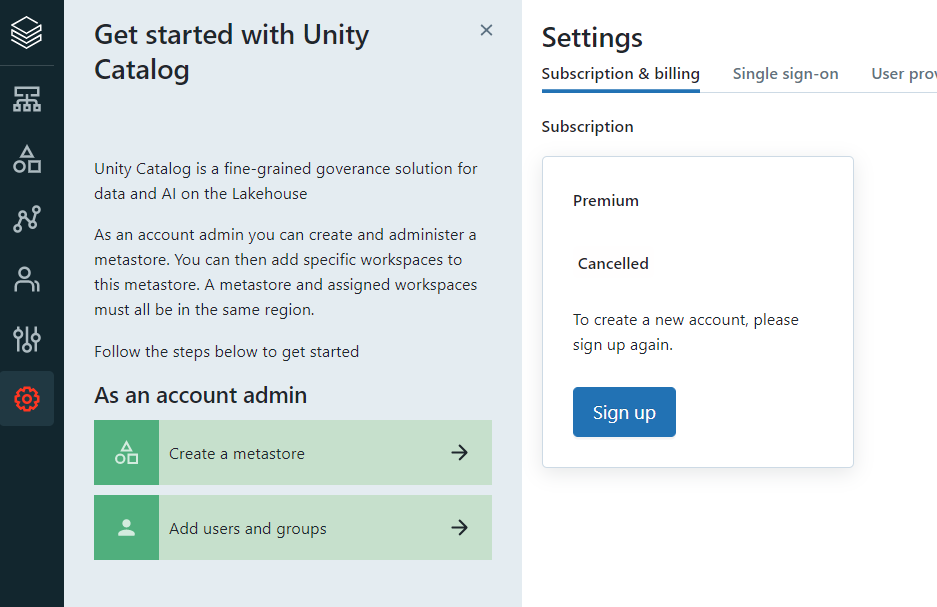Open the User management sidebar icon

pos(27,279)
